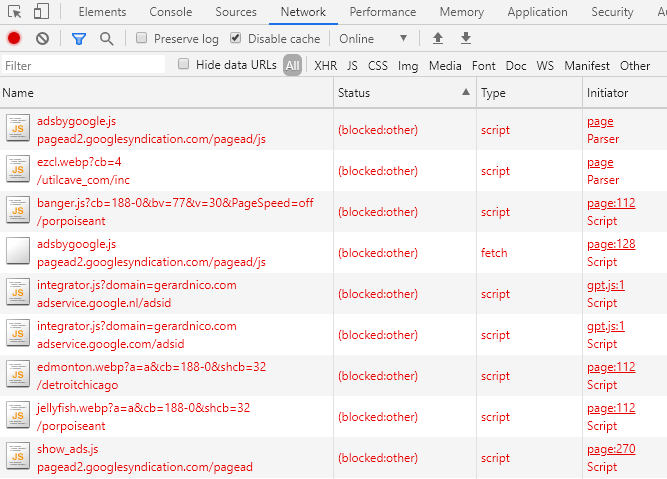
Task: Click the Filter text input field
Action: click(x=84, y=65)
